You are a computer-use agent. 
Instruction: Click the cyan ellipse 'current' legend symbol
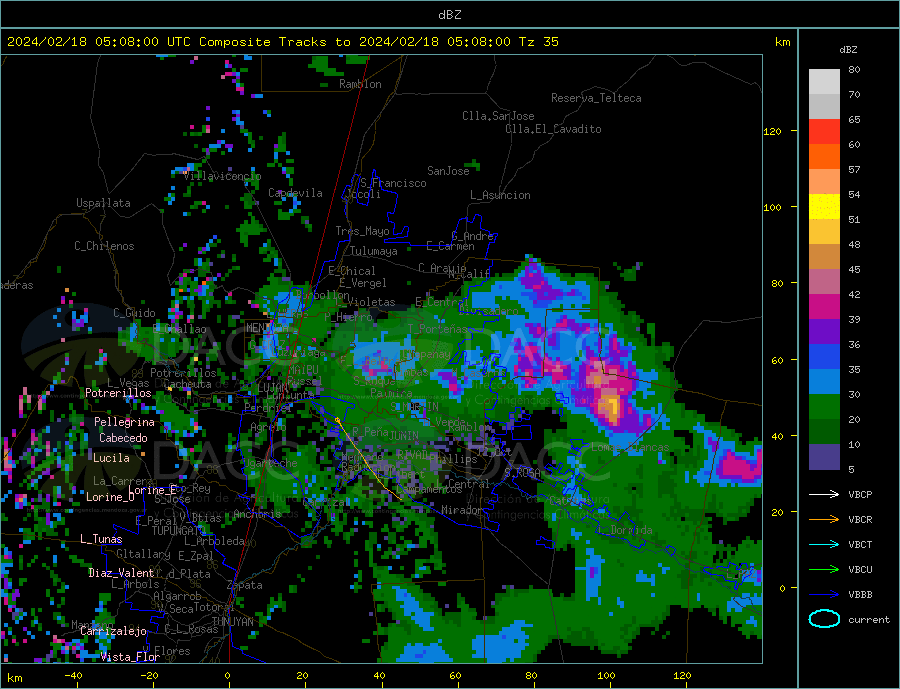click(x=824, y=619)
